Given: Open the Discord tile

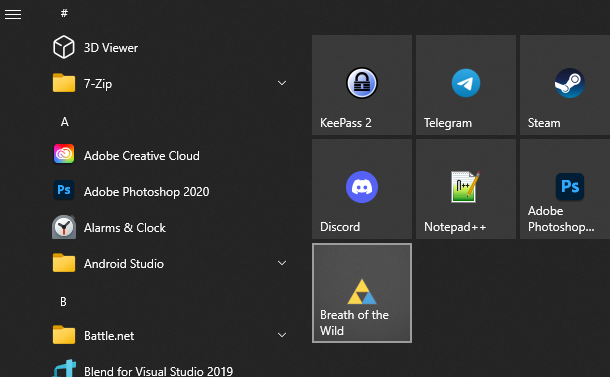Looking at the screenshot, I should pos(362,189).
